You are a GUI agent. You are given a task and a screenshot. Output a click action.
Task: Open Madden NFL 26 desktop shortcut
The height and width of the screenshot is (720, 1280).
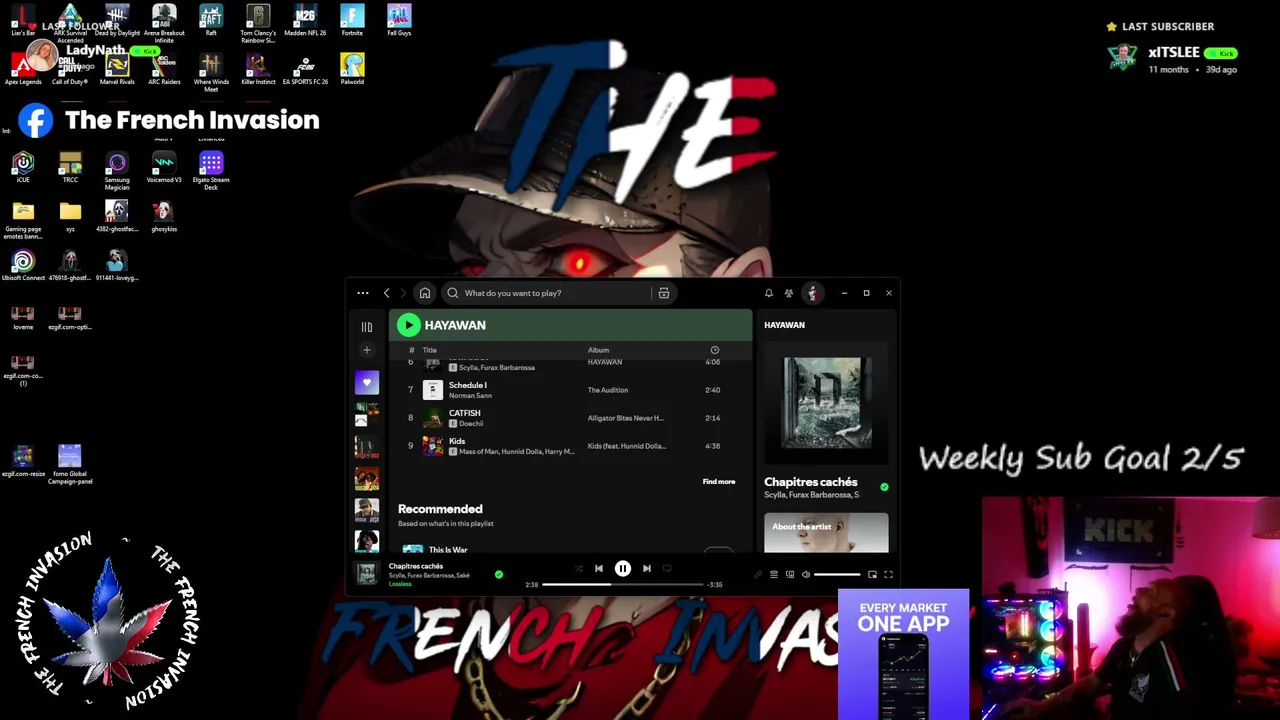[305, 20]
